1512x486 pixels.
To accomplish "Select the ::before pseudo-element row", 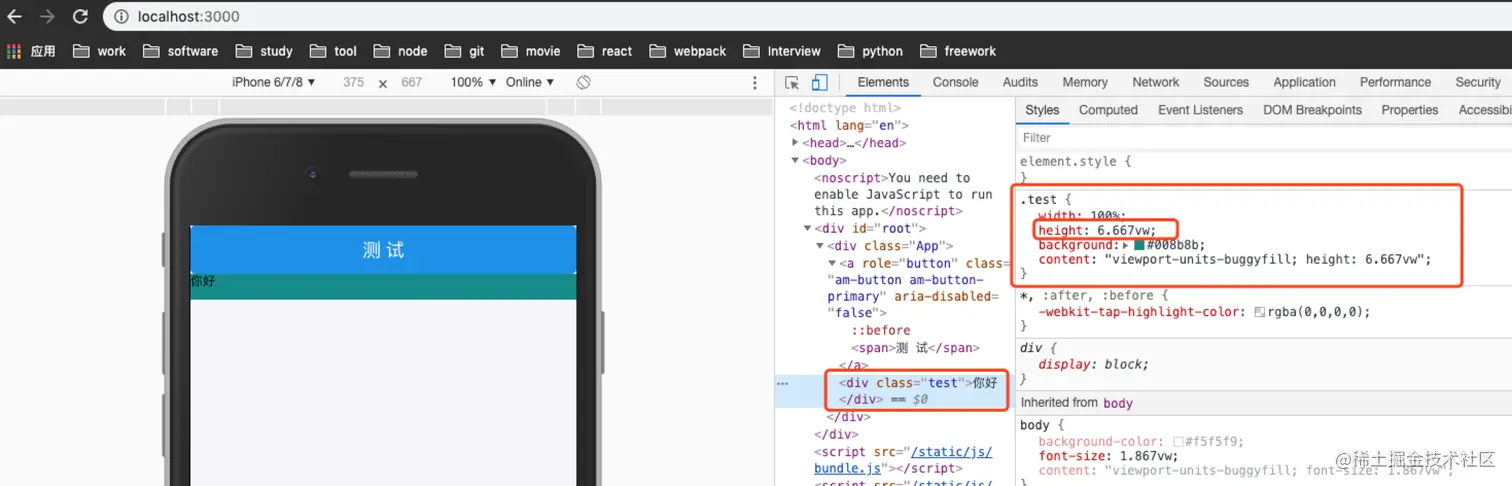I will (881, 330).
